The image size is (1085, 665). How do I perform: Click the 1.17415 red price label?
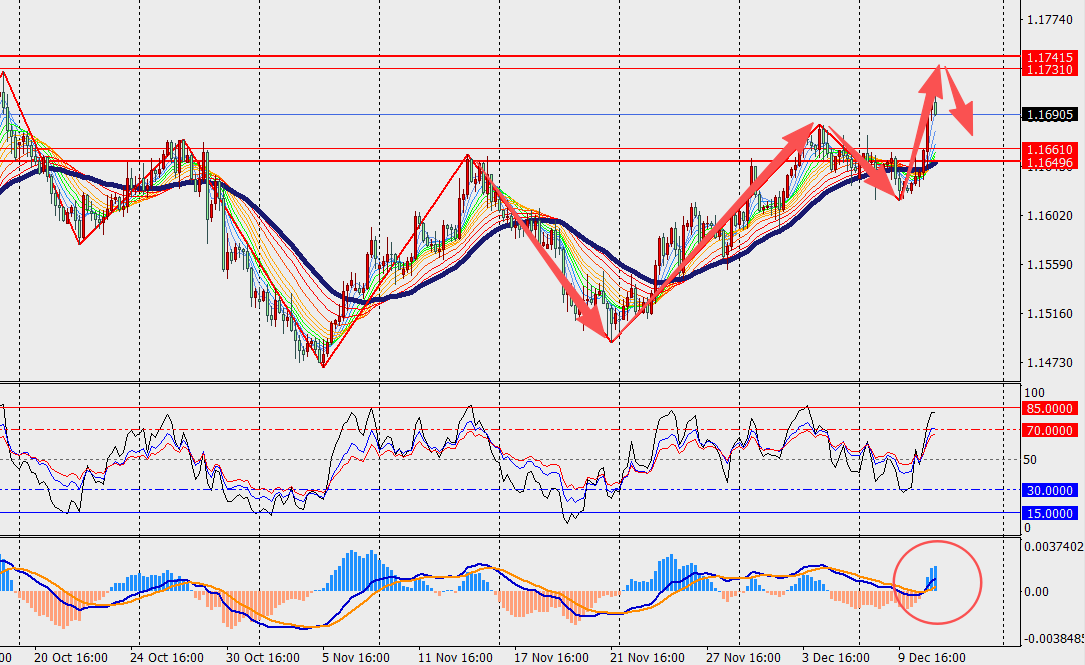[x=1048, y=59]
